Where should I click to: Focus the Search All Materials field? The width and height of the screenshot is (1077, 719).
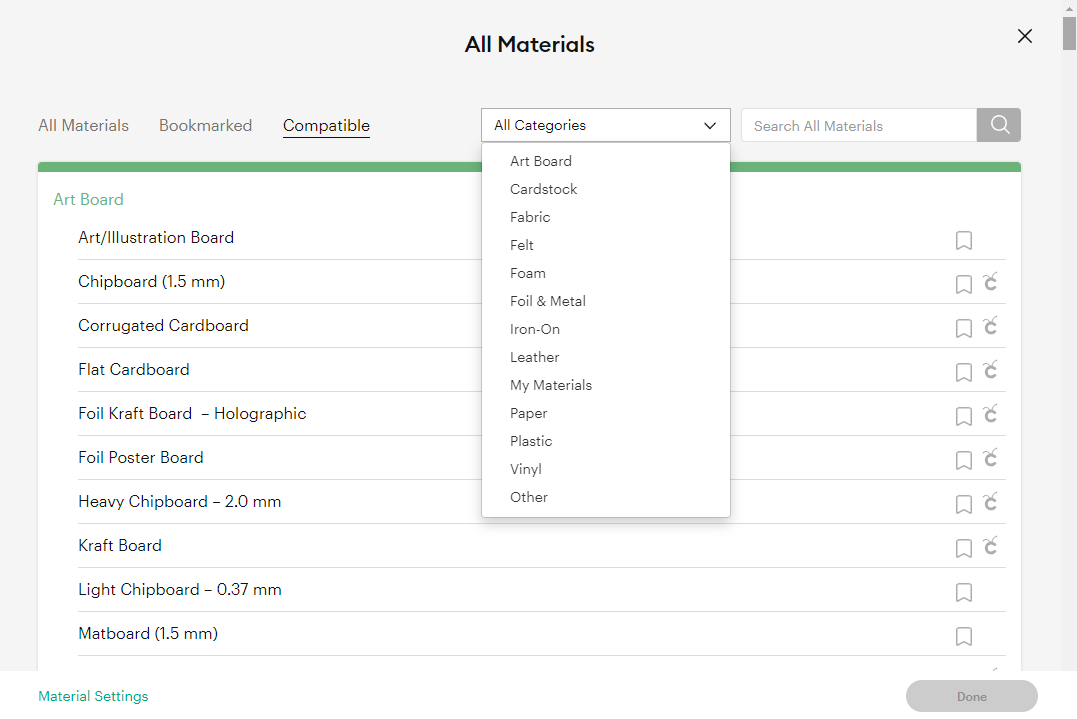click(858, 126)
